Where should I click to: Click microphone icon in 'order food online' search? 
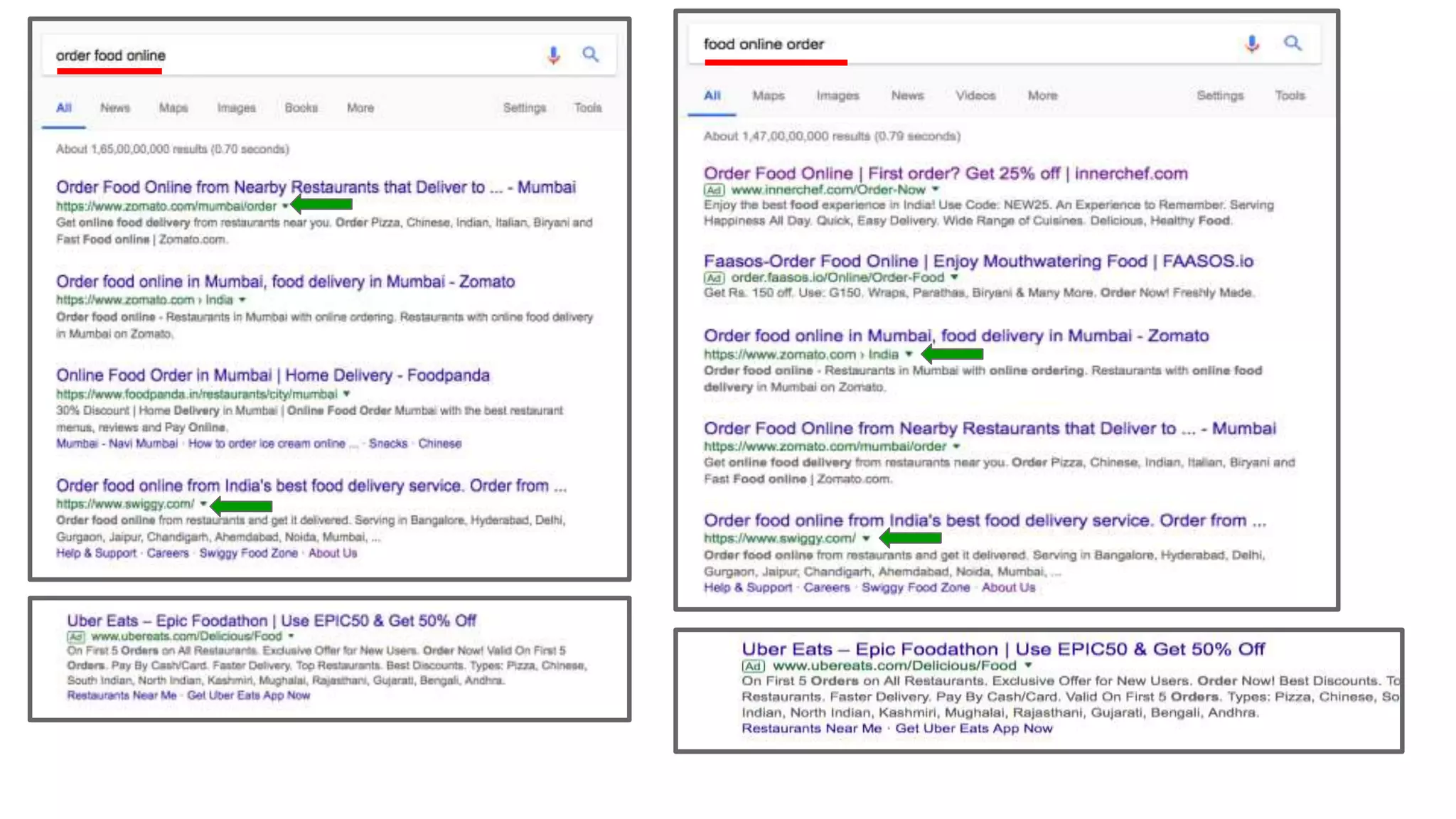click(x=553, y=55)
